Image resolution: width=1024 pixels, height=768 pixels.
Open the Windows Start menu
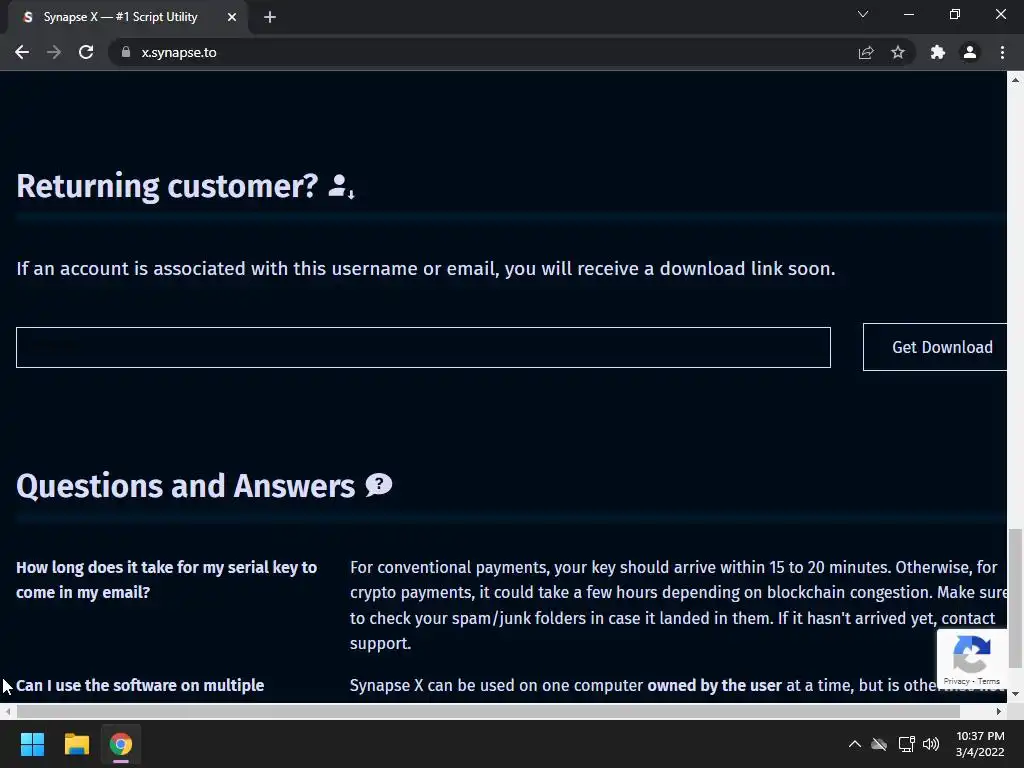click(32, 744)
